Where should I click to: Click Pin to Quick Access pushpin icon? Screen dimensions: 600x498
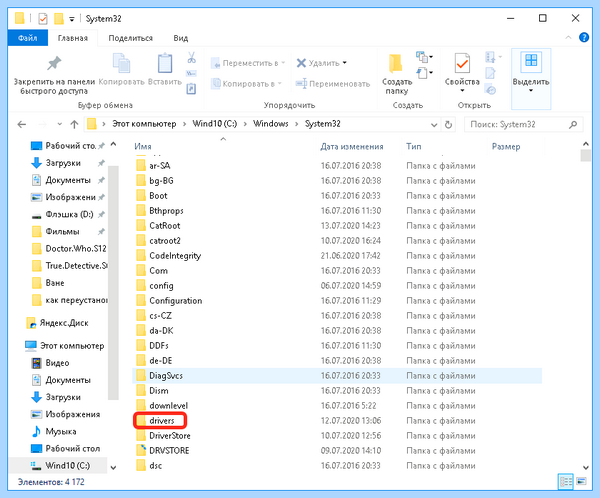click(54, 63)
